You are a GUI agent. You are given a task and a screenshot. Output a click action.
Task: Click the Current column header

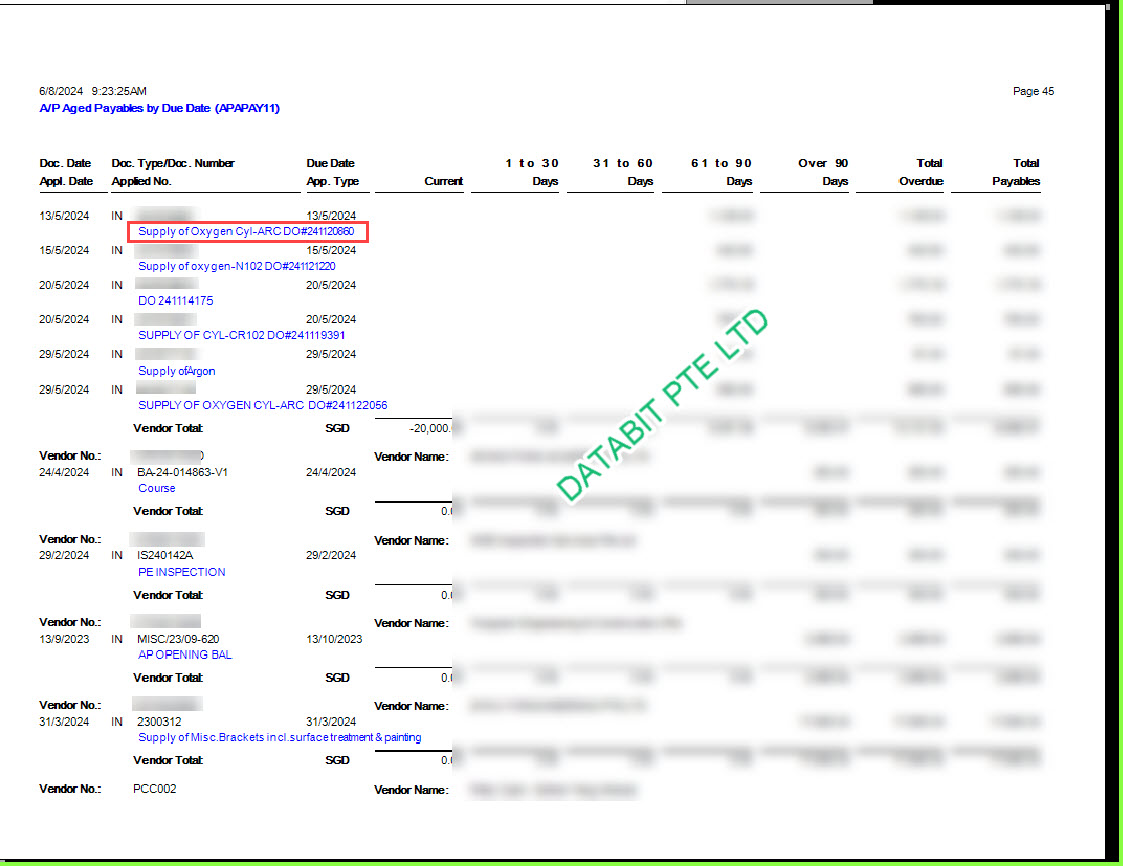(x=443, y=181)
